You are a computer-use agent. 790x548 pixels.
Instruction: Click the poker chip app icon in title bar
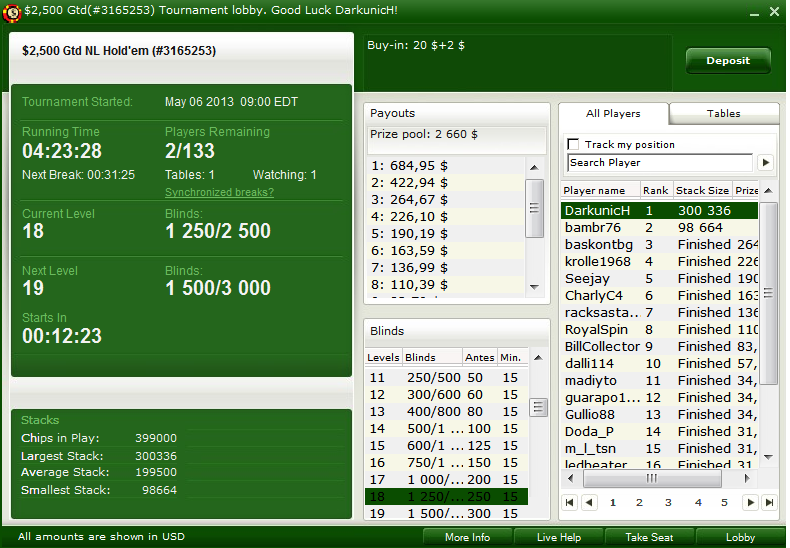pos(12,12)
